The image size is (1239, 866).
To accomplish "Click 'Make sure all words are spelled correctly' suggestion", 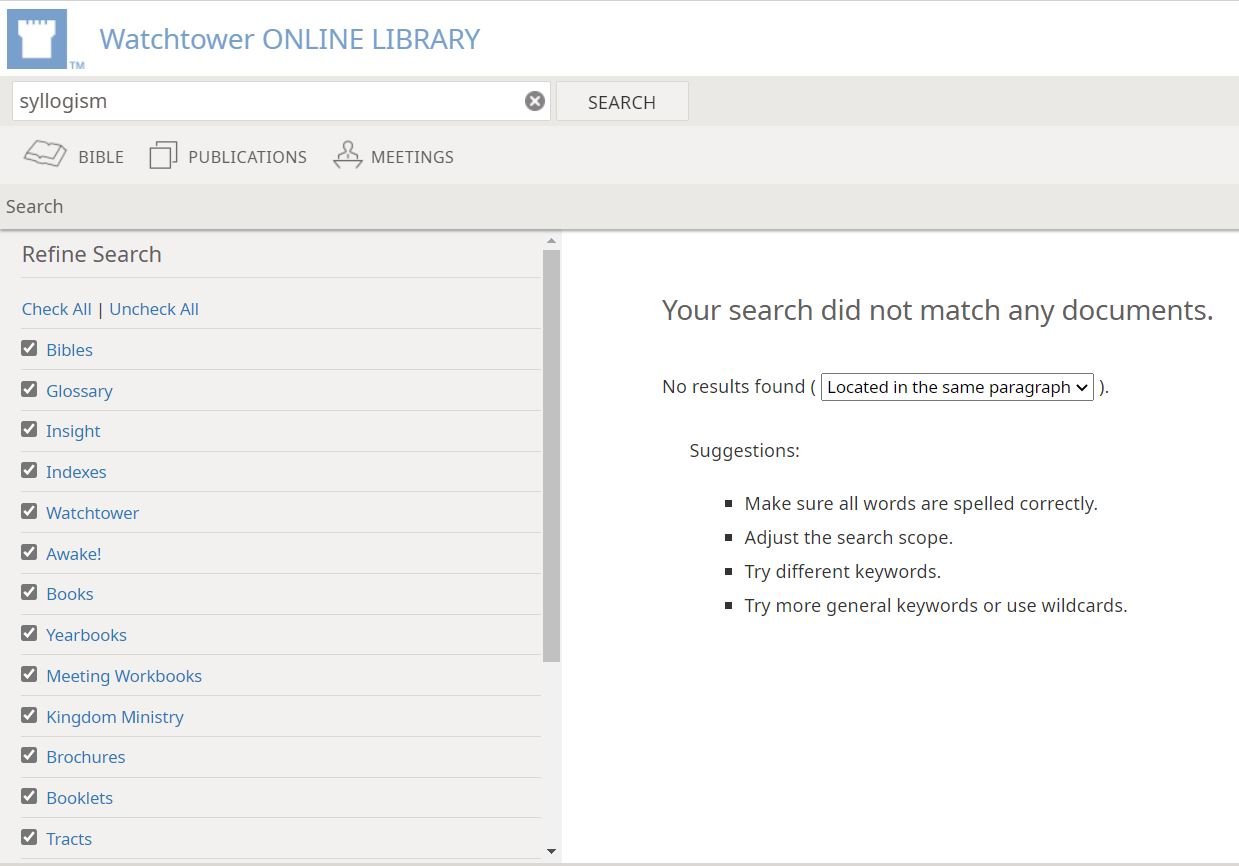I will pos(921,504).
